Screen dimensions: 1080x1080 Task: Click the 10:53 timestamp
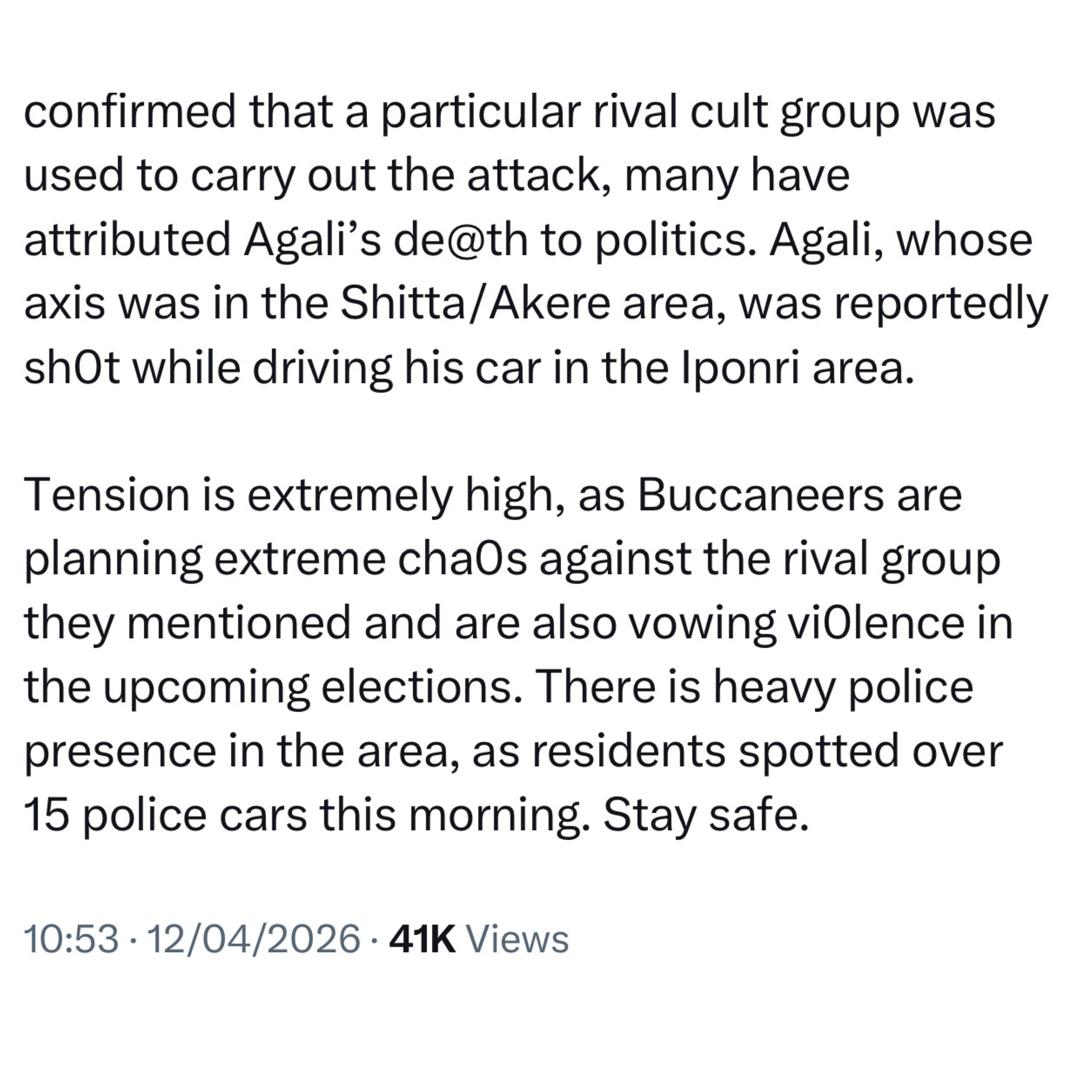click(70, 939)
